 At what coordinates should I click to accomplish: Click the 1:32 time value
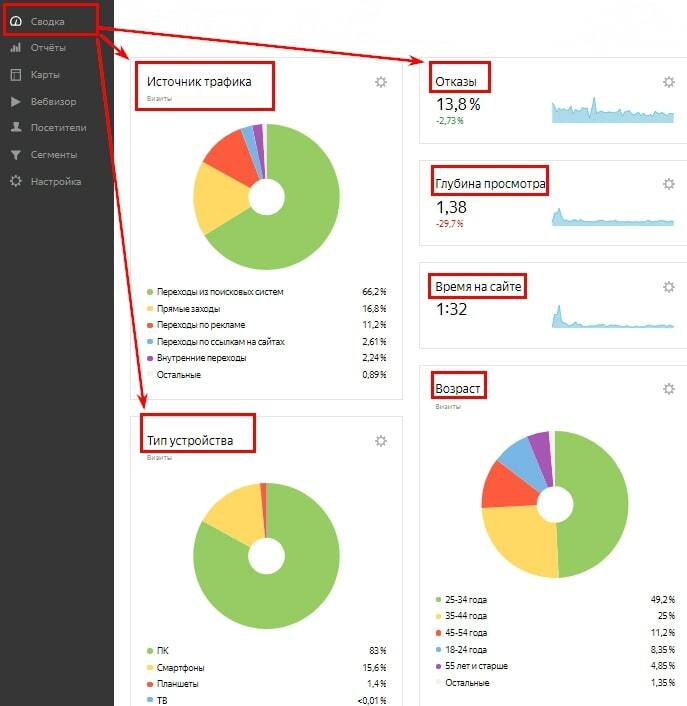pos(451,309)
